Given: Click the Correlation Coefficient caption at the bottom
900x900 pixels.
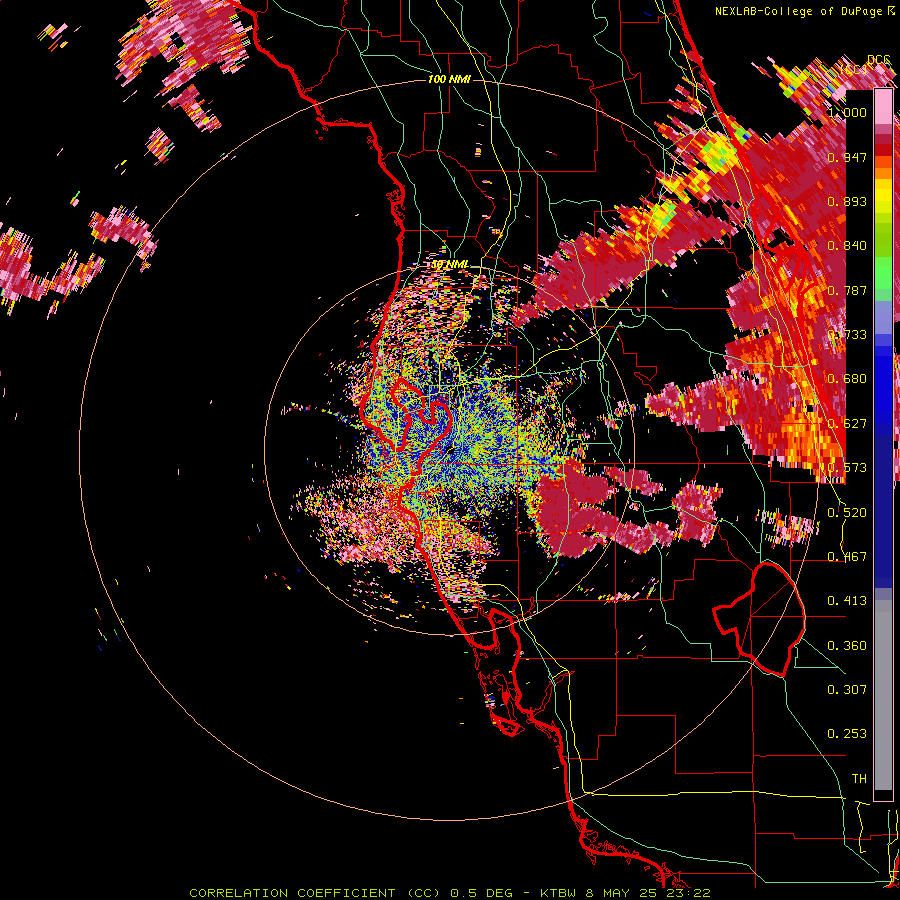Looking at the screenshot, I should pyautogui.click(x=450, y=893).
